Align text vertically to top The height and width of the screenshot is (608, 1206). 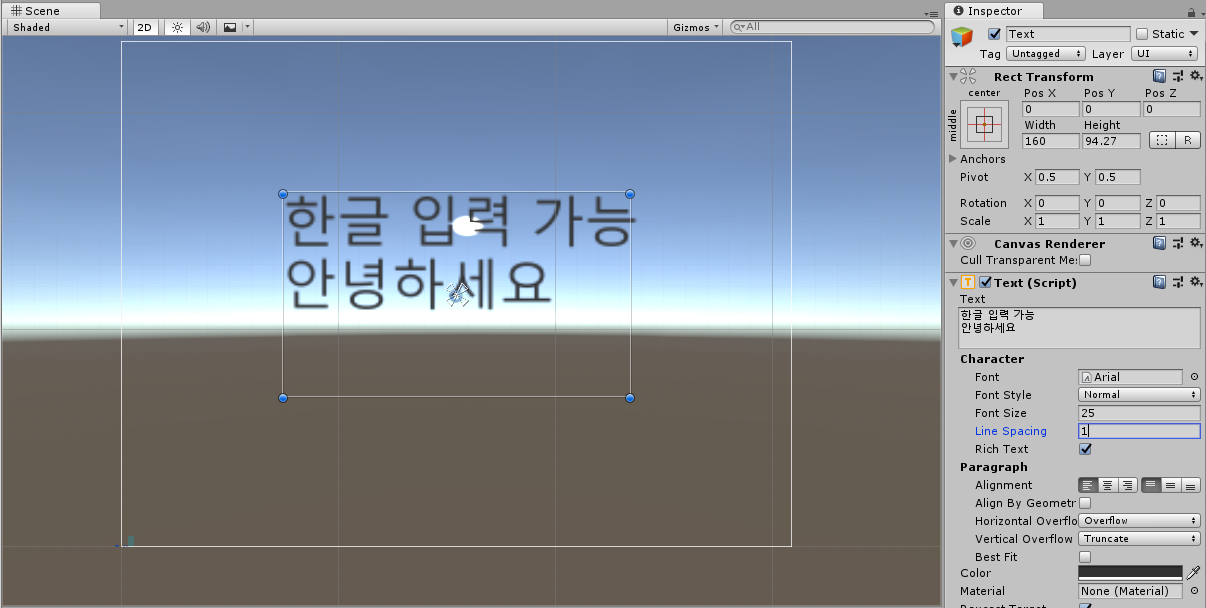pos(1151,485)
